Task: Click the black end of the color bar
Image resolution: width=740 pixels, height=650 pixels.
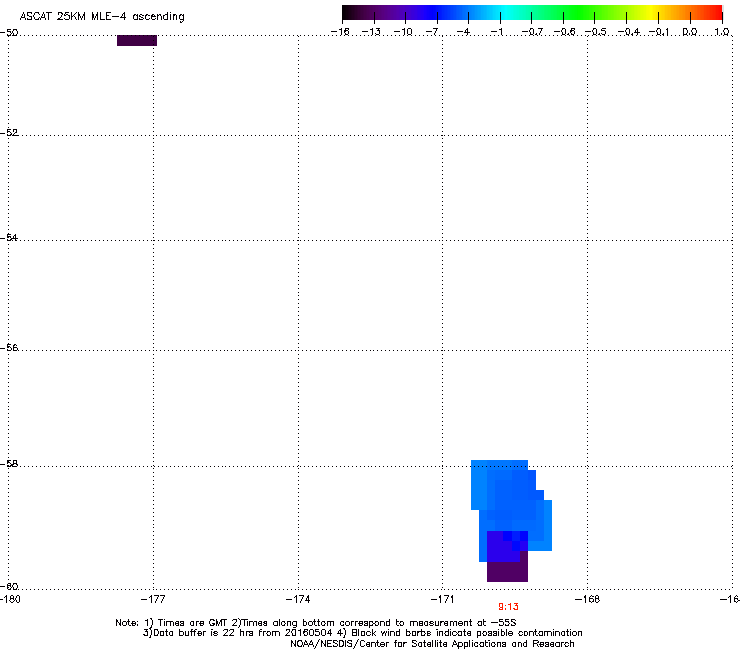Action: [x=347, y=12]
